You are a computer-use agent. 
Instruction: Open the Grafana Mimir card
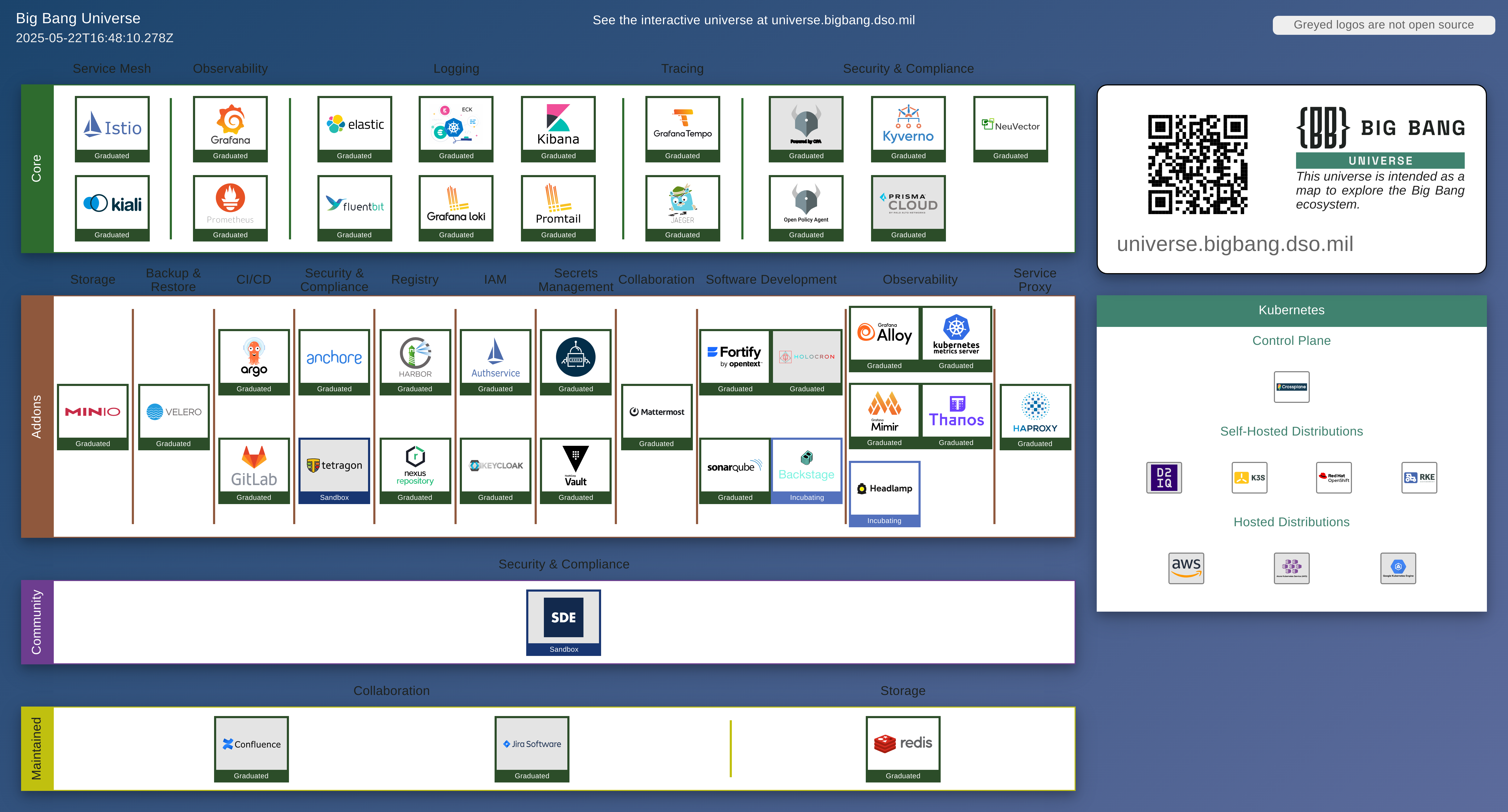pyautogui.click(x=884, y=416)
